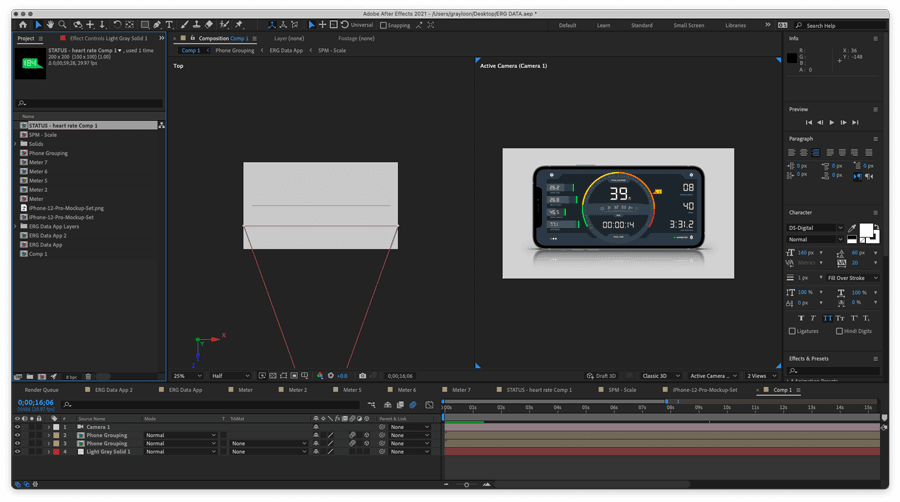The width and height of the screenshot is (900, 502).
Task: Open the Active Camera view dropdown
Action: coord(713,376)
